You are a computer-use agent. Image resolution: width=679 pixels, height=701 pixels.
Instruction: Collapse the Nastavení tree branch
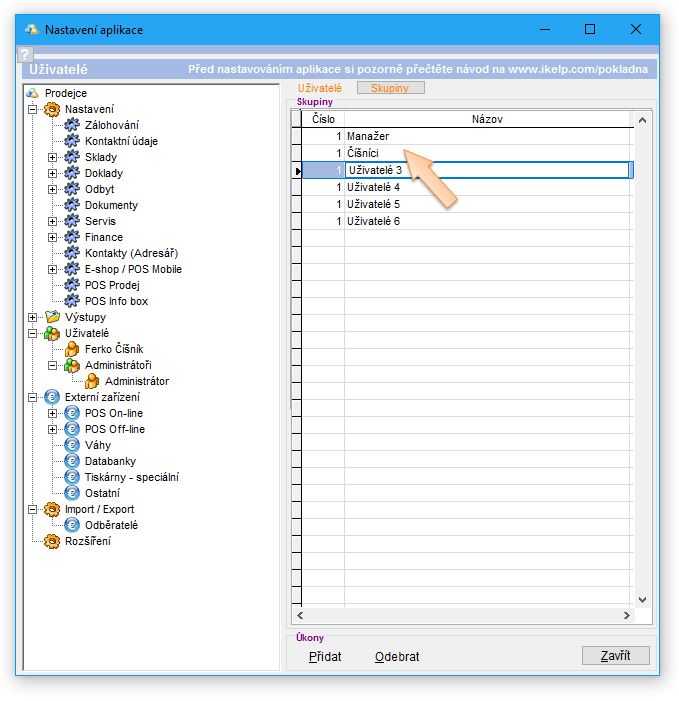[33, 109]
